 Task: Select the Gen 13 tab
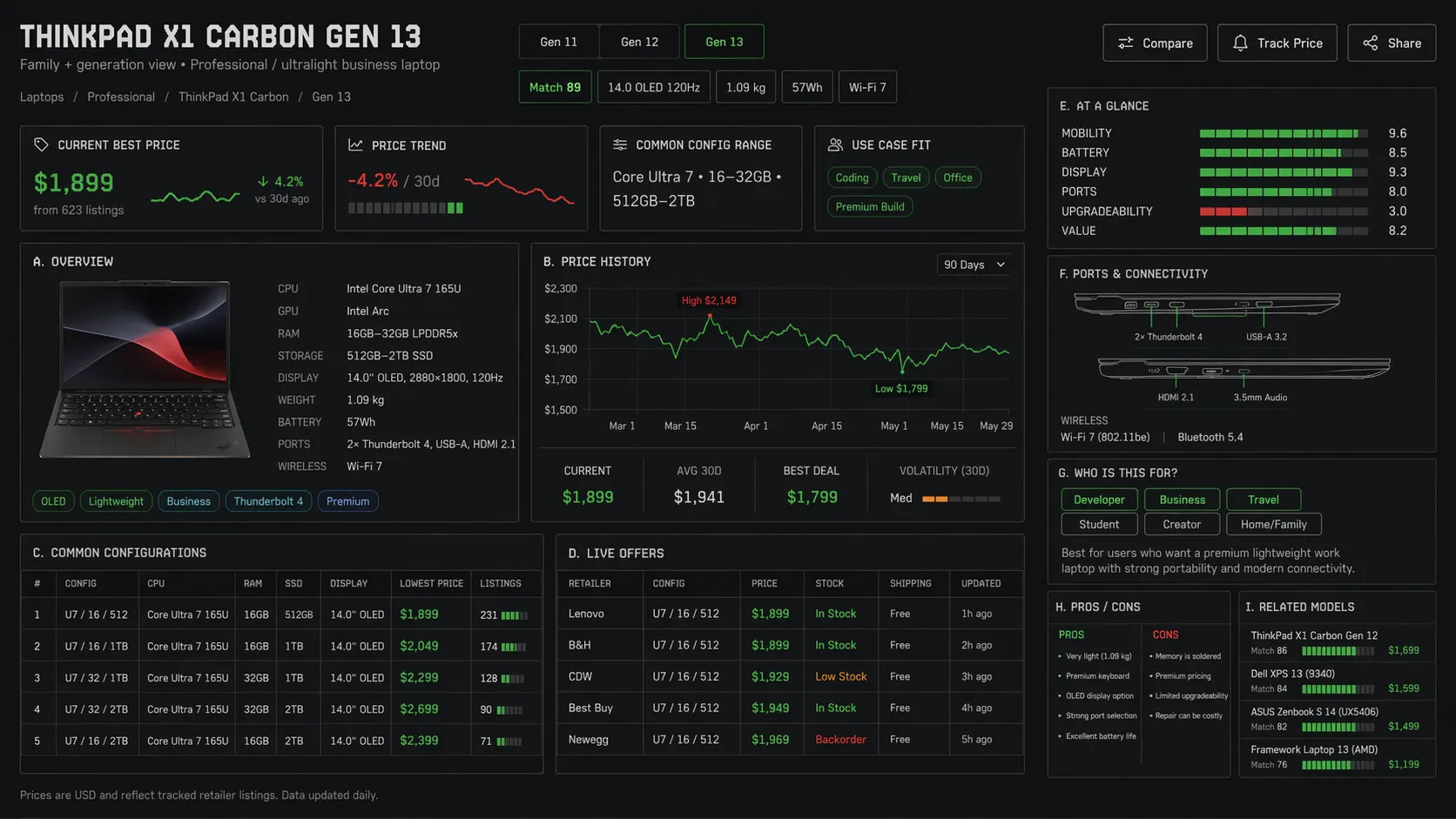tap(725, 42)
